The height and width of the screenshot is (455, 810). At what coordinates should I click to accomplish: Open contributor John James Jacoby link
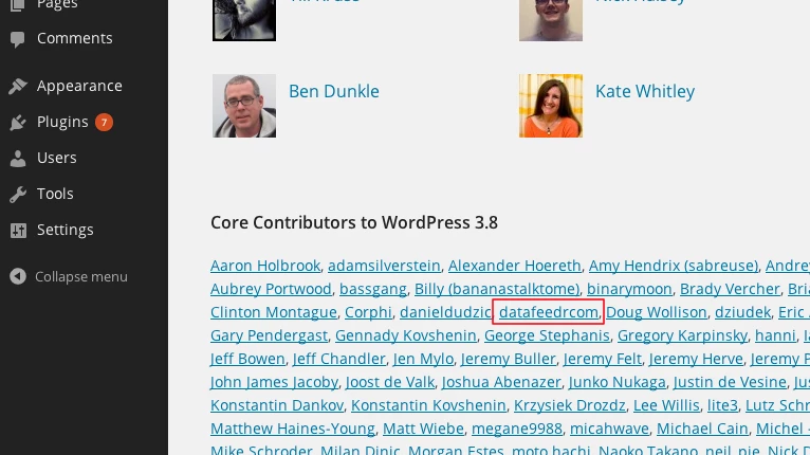[x=274, y=382]
